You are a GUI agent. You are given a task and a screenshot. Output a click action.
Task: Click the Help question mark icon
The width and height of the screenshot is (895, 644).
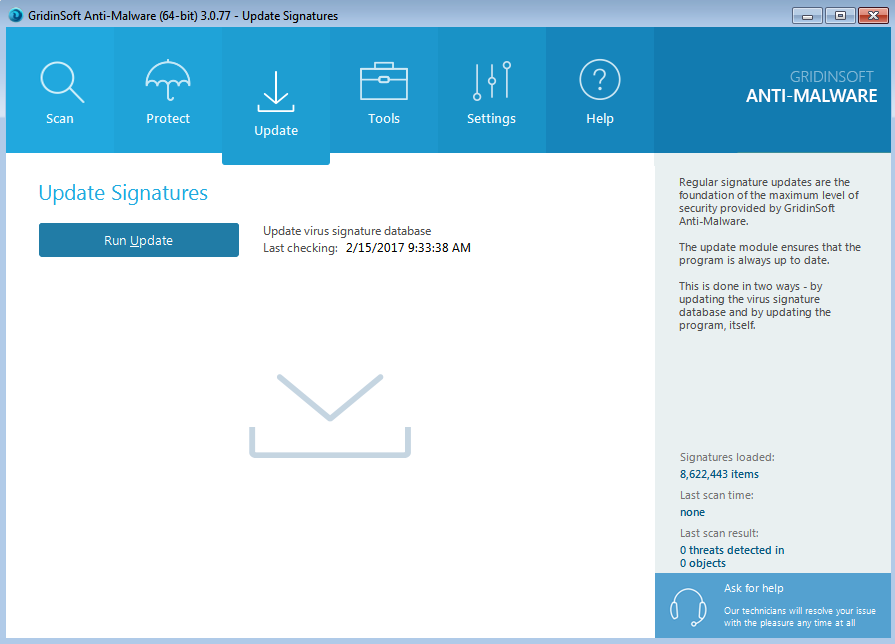pos(600,80)
